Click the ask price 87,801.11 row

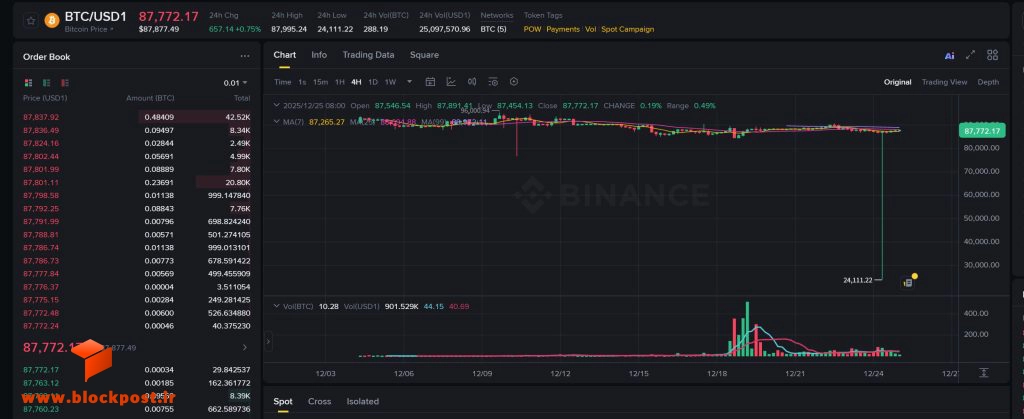136,183
